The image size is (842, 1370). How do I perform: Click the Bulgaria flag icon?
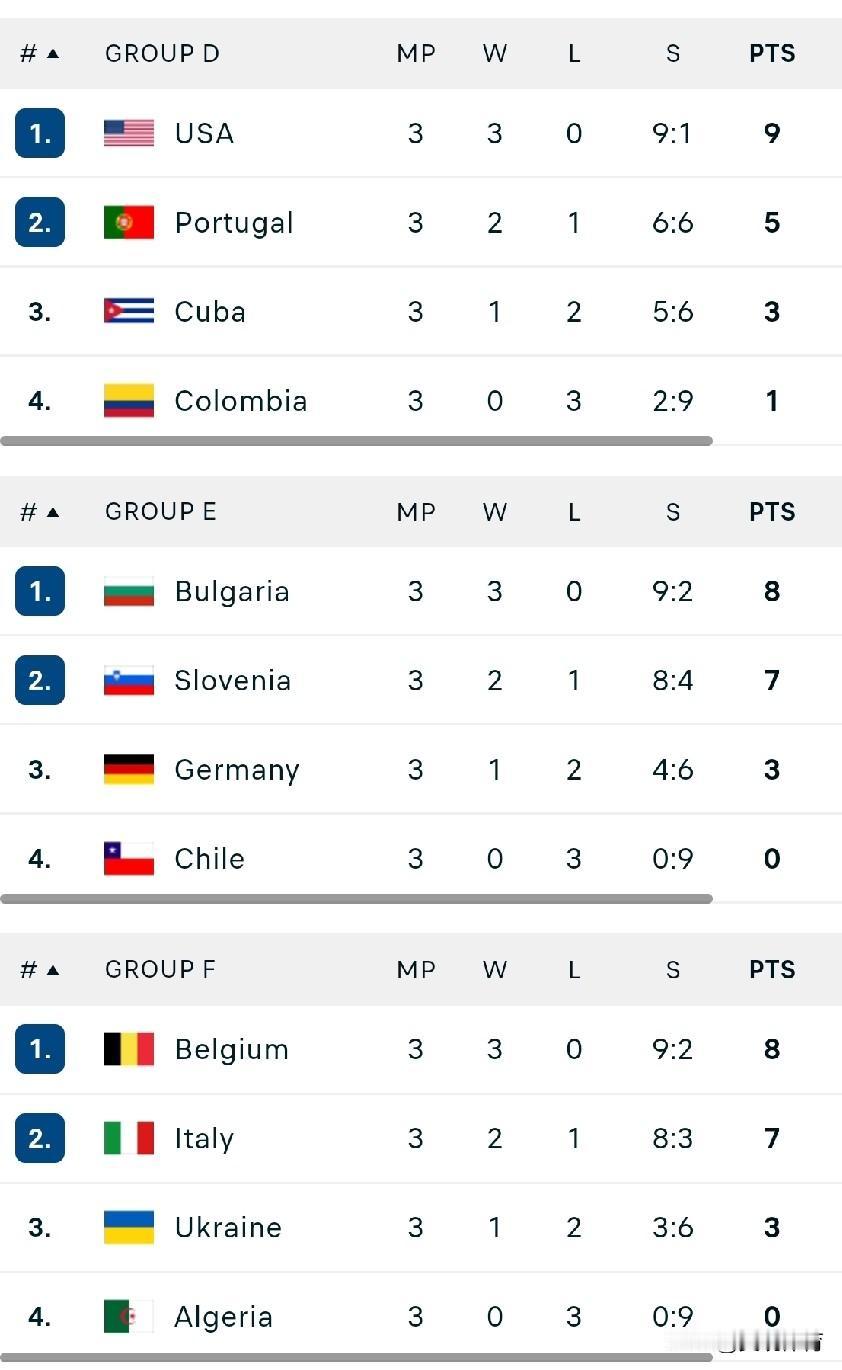click(x=129, y=591)
